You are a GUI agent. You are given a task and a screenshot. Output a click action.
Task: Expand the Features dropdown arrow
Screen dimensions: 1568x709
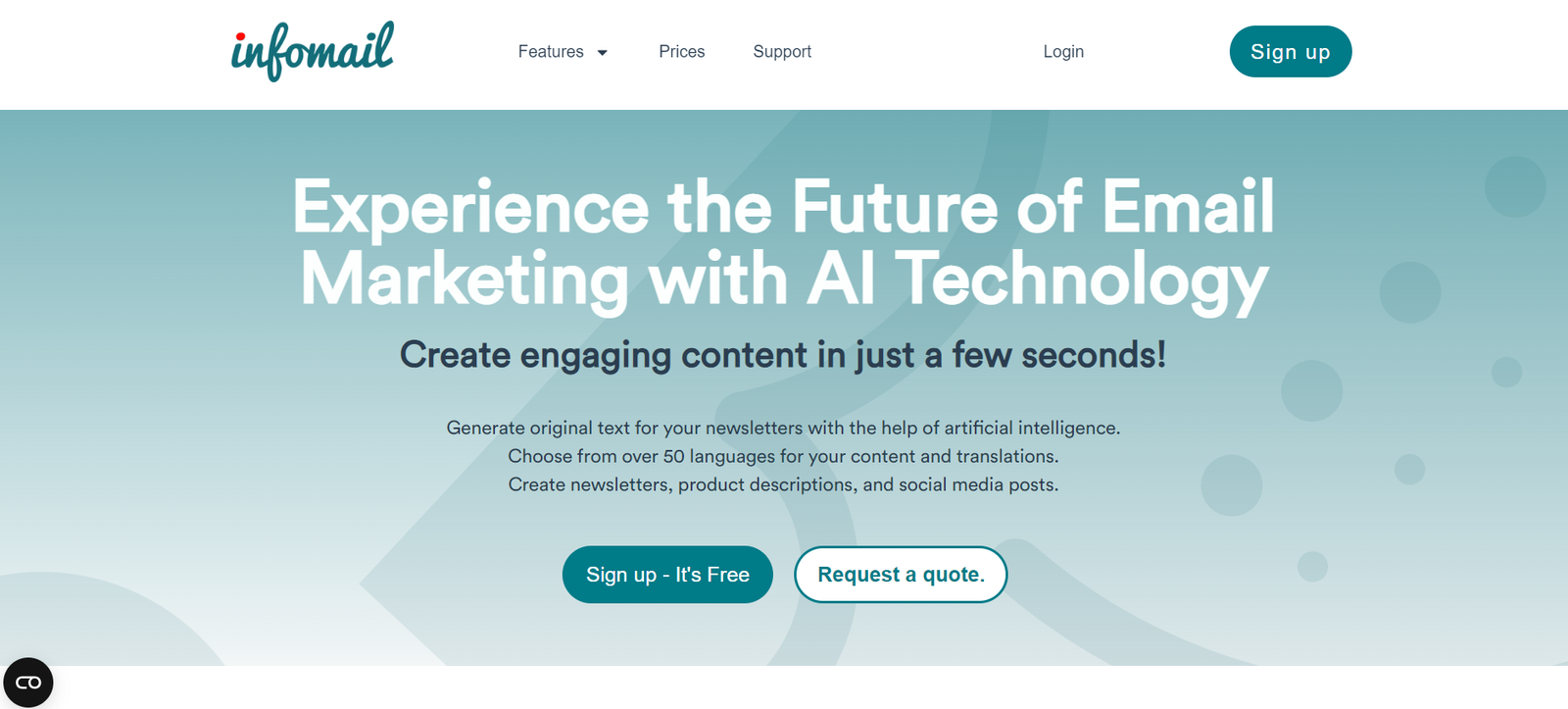coord(603,53)
